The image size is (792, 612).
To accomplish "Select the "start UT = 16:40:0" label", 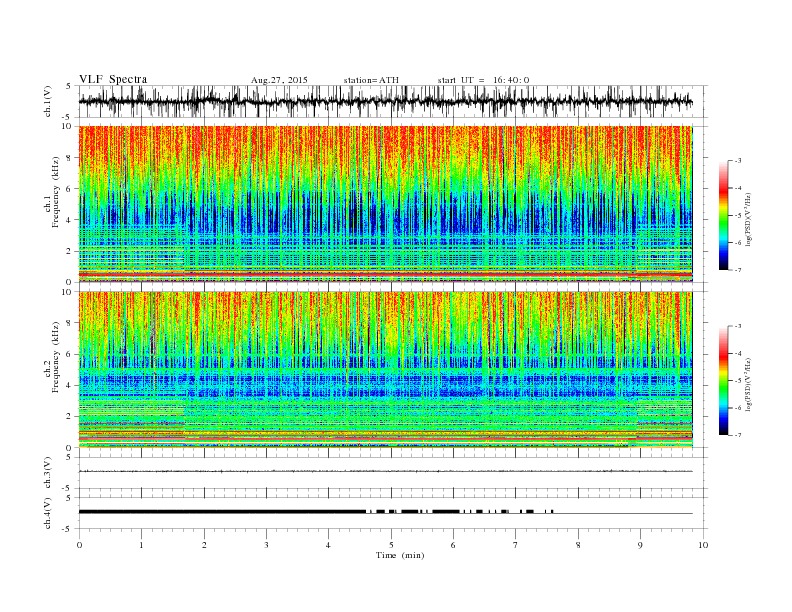I will pyautogui.click(x=483, y=80).
